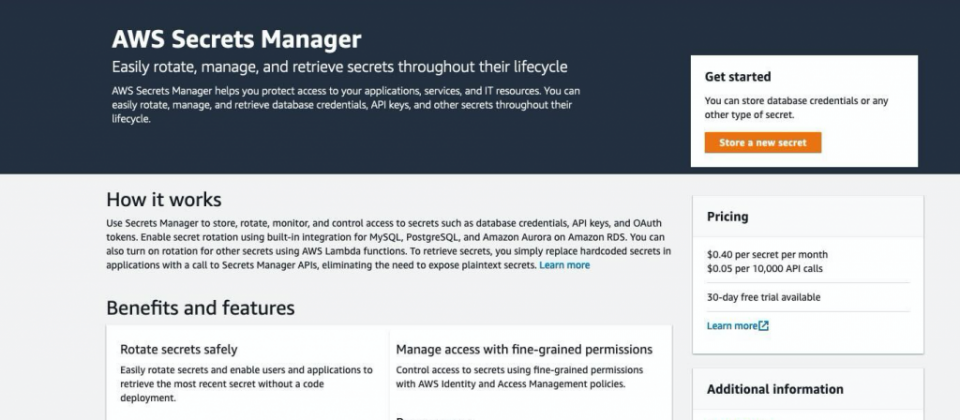Click the $0.05 per 10,000 API calls line
960x420 pixels.
pos(765,269)
